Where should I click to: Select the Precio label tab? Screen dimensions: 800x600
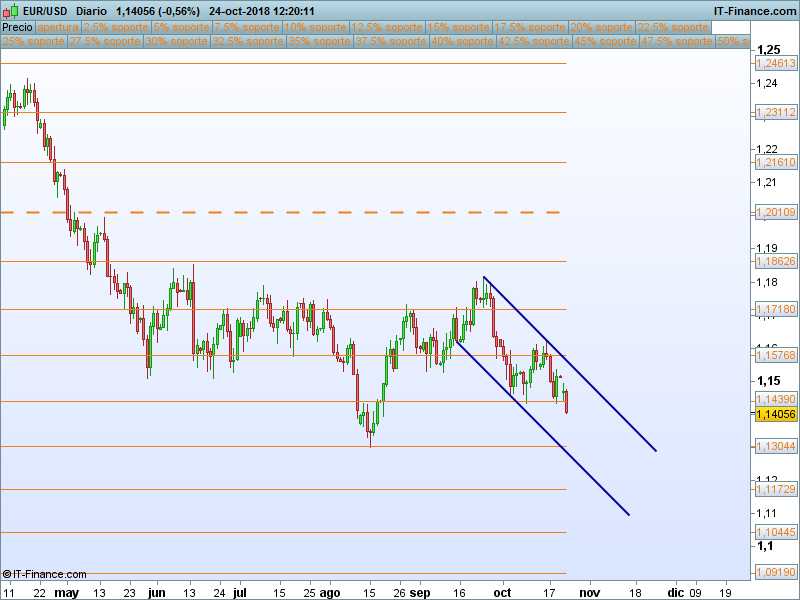18,28
